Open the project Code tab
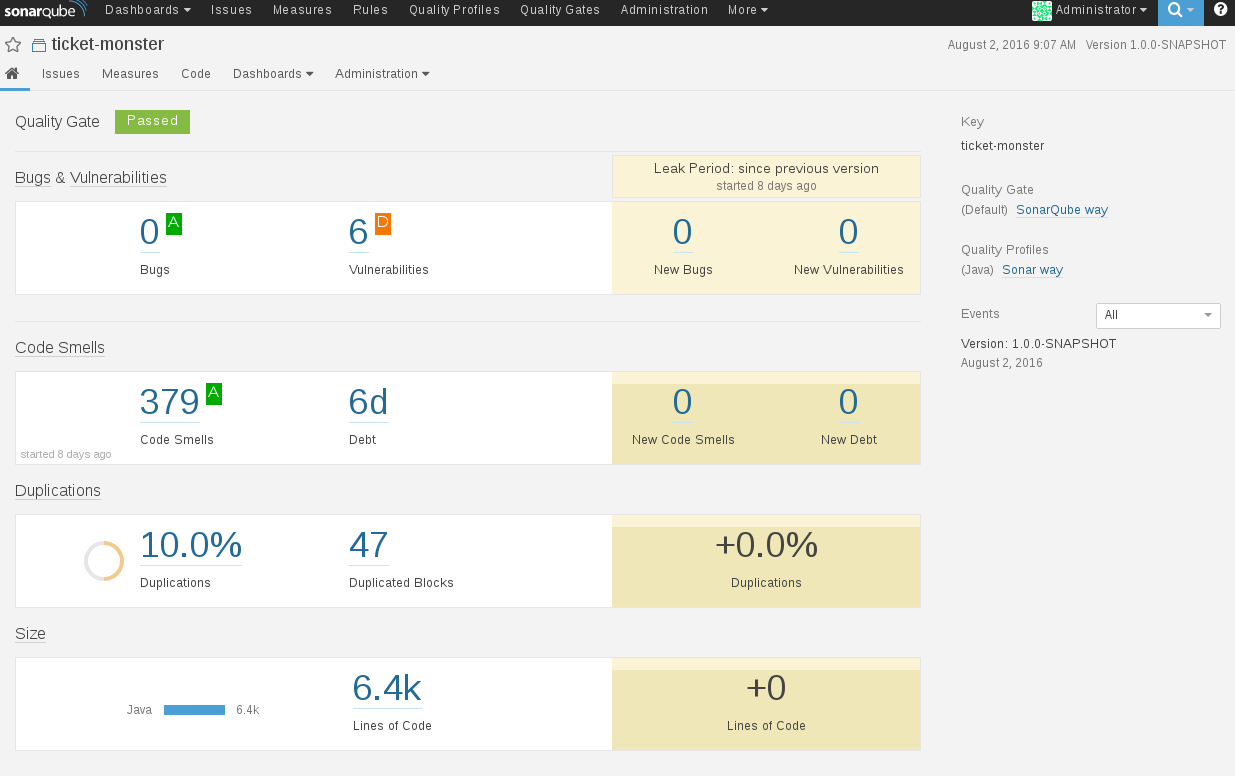This screenshot has height=776, width=1235. pyautogui.click(x=196, y=74)
